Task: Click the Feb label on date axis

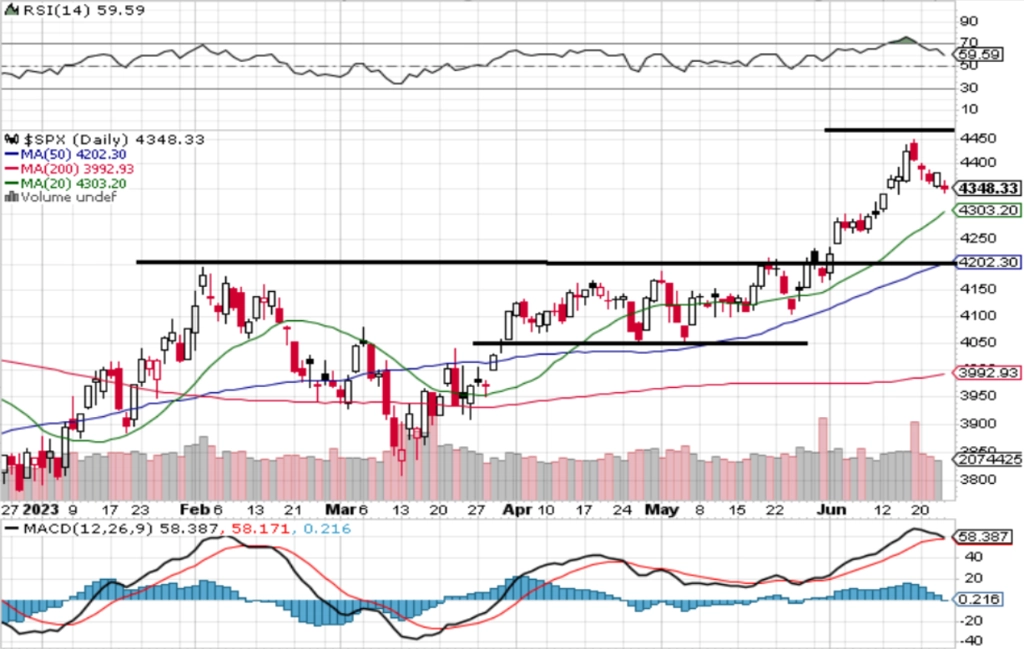Action: coord(195,510)
